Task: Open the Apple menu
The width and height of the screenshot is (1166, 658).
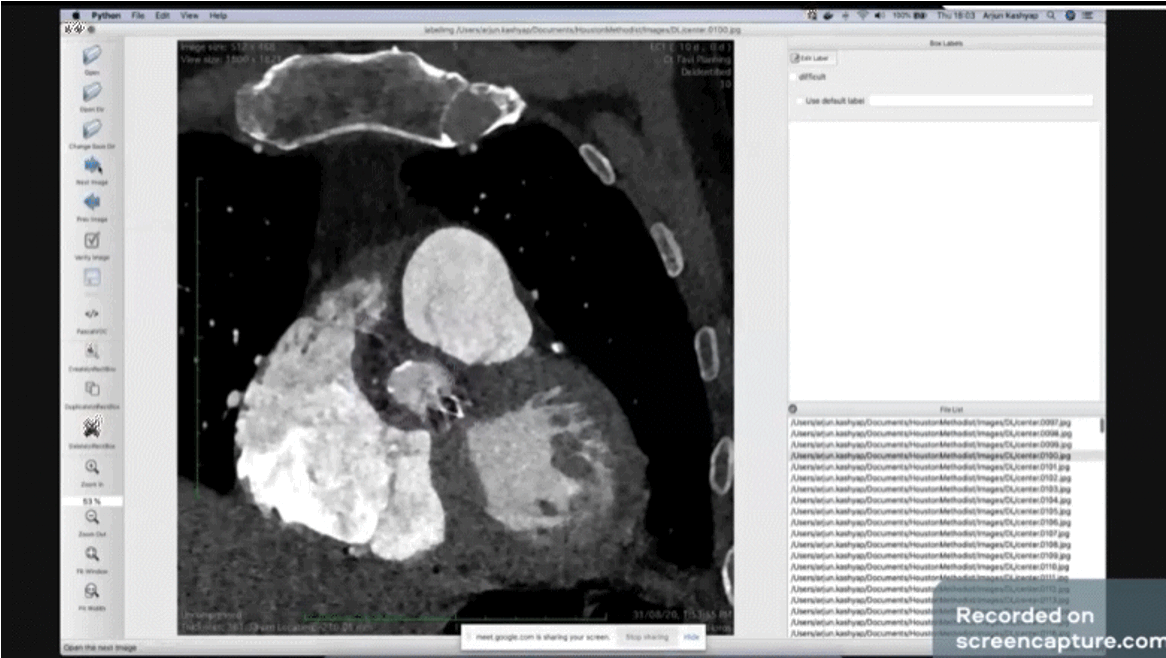Action: click(75, 15)
